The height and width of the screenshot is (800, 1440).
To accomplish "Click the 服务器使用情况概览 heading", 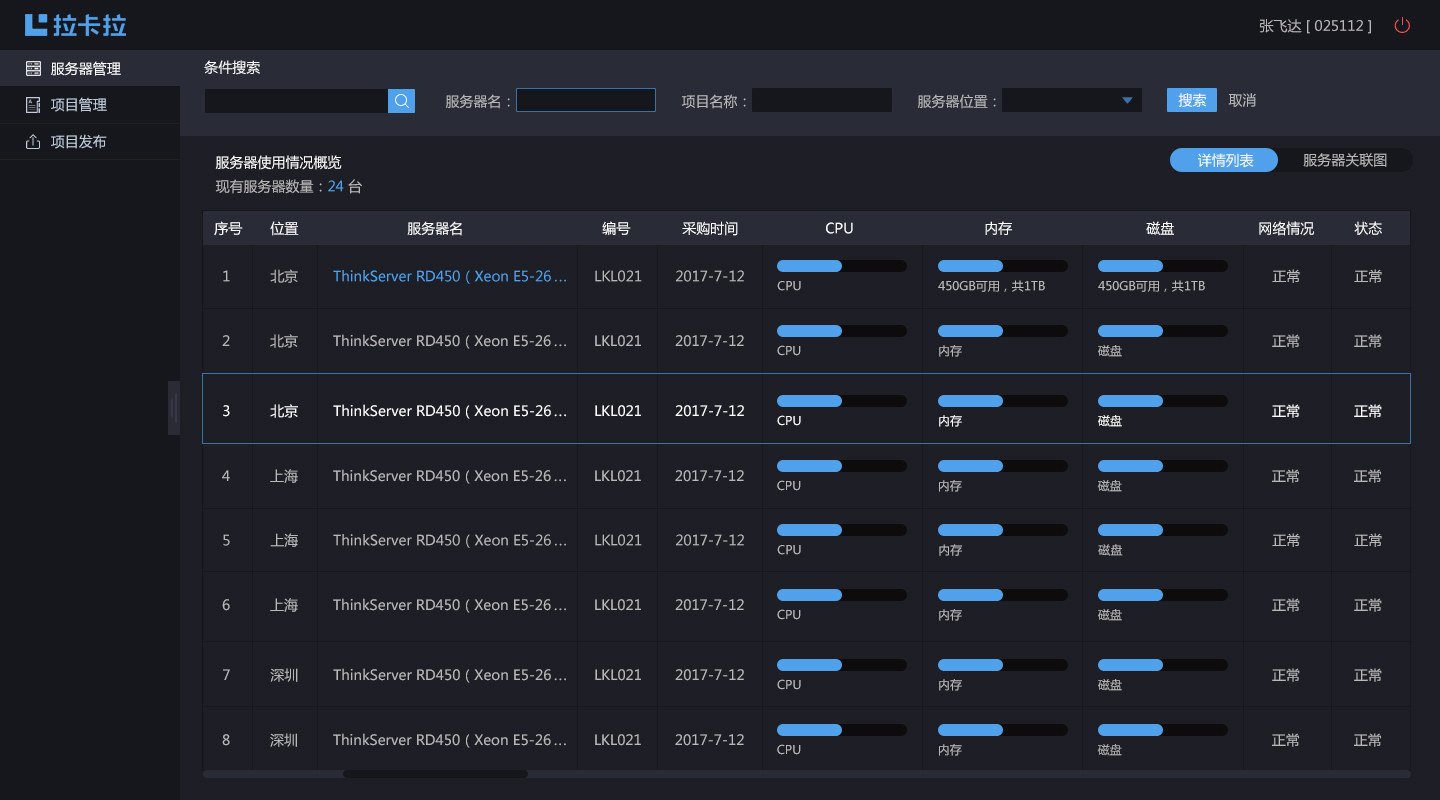I will [278, 162].
